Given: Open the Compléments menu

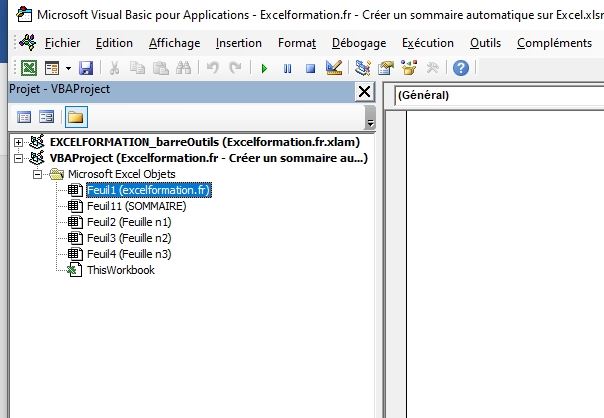Looking at the screenshot, I should (554, 43).
